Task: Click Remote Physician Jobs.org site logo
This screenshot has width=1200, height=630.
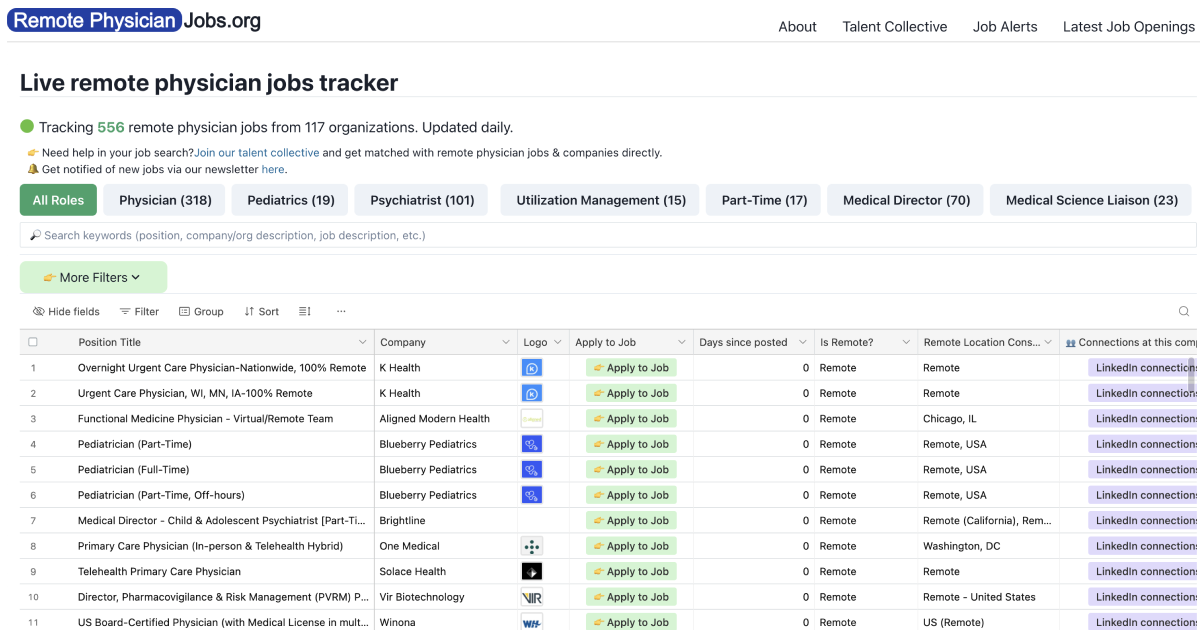Action: coord(134,20)
